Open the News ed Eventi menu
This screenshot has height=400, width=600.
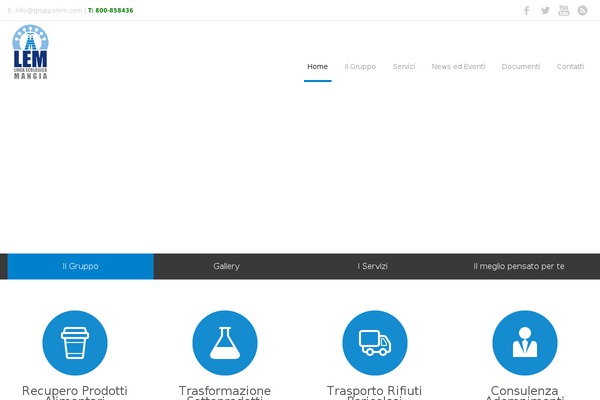[x=458, y=67]
